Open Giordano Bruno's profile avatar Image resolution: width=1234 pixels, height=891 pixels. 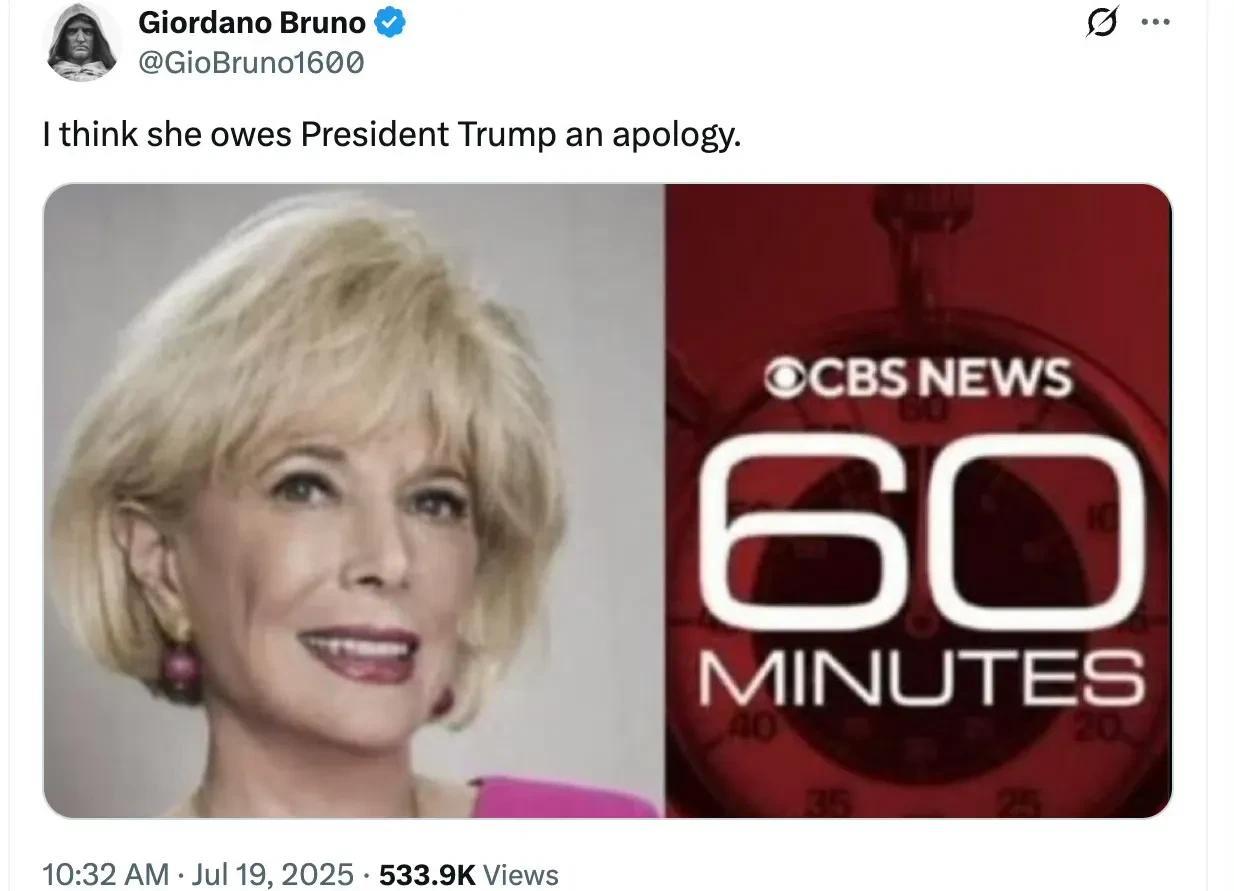[80, 41]
